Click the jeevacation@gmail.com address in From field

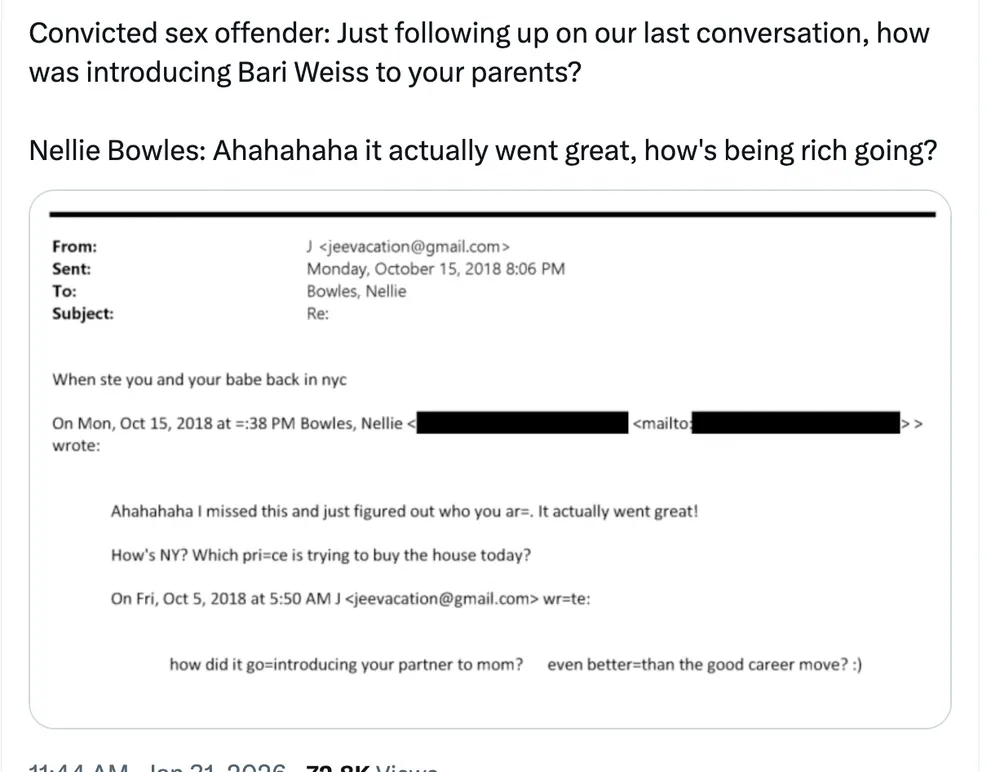tap(415, 246)
